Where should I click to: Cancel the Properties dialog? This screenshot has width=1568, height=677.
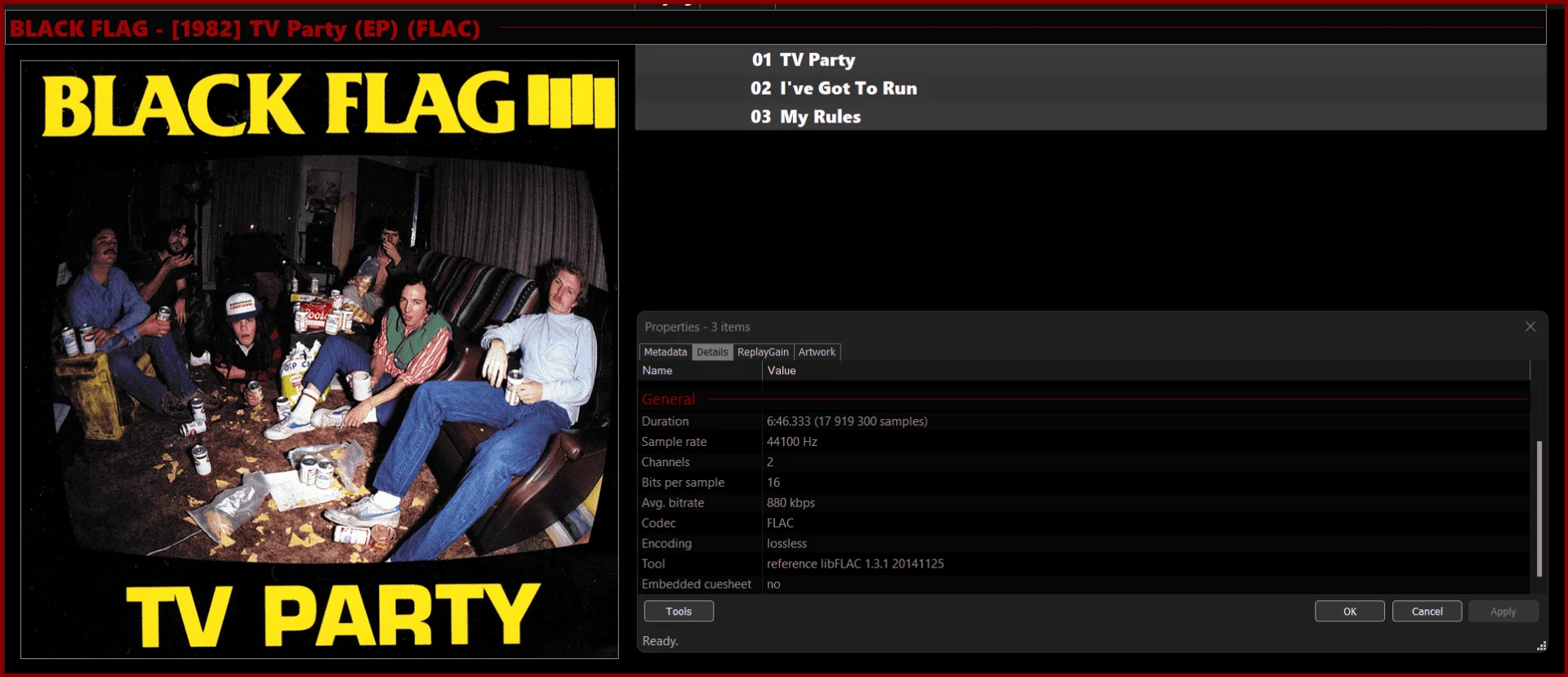click(x=1427, y=611)
